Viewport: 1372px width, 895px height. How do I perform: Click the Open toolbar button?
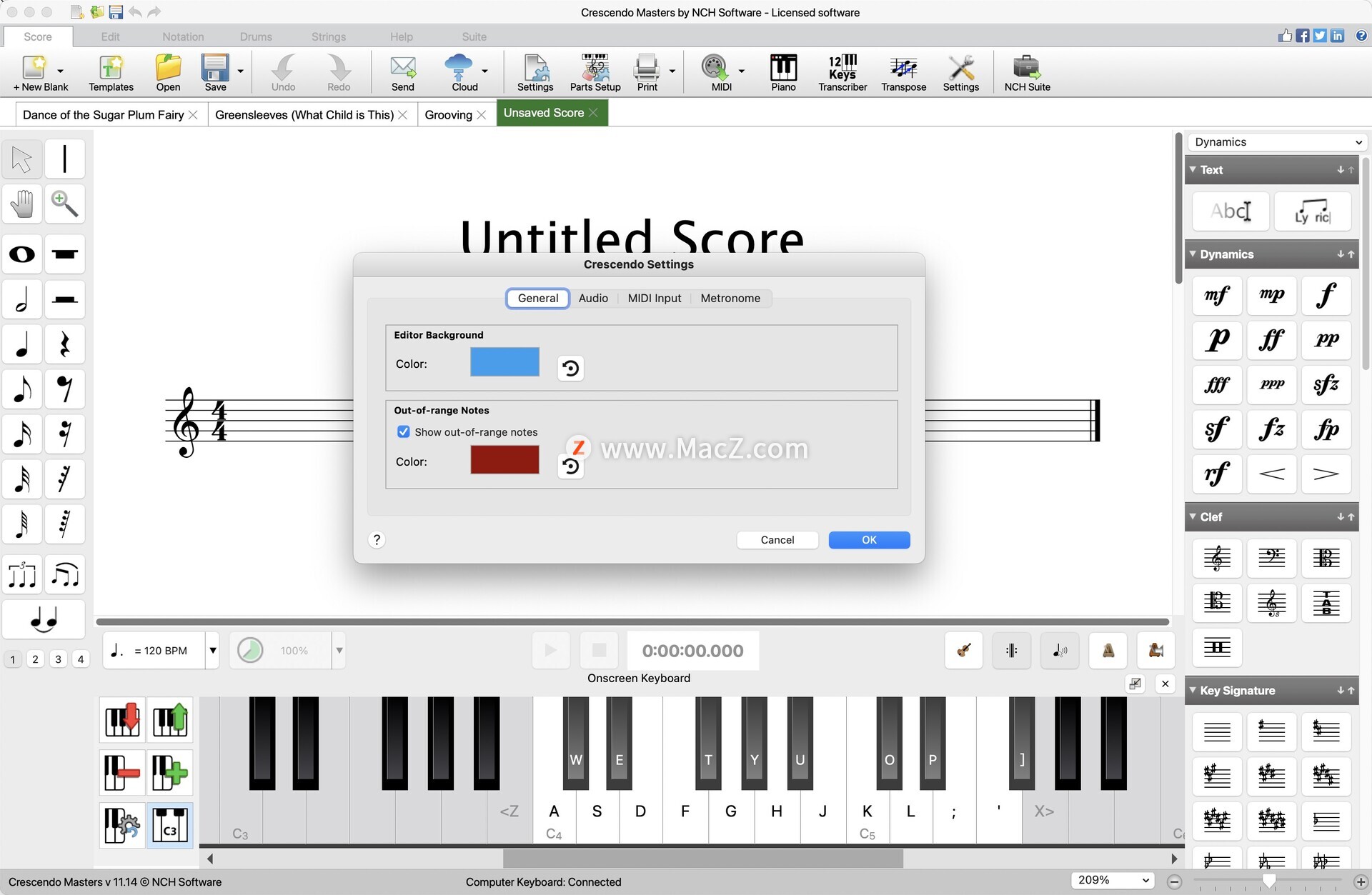tap(168, 73)
